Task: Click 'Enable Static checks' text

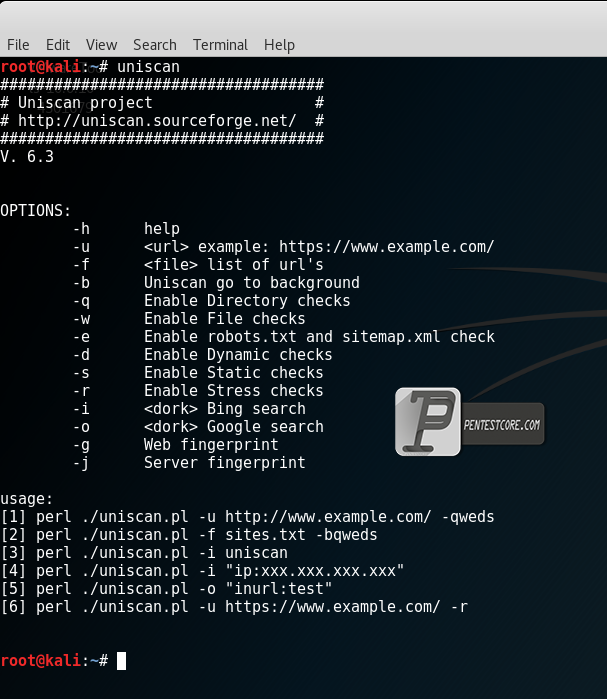Action: (234, 373)
